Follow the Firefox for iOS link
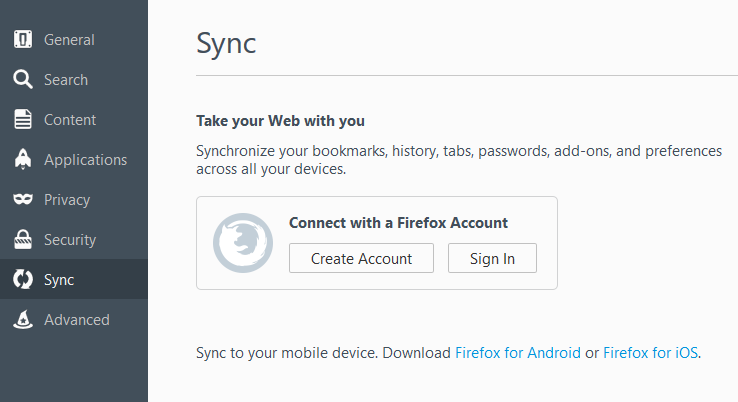Image resolution: width=738 pixels, height=402 pixels. 650,353
